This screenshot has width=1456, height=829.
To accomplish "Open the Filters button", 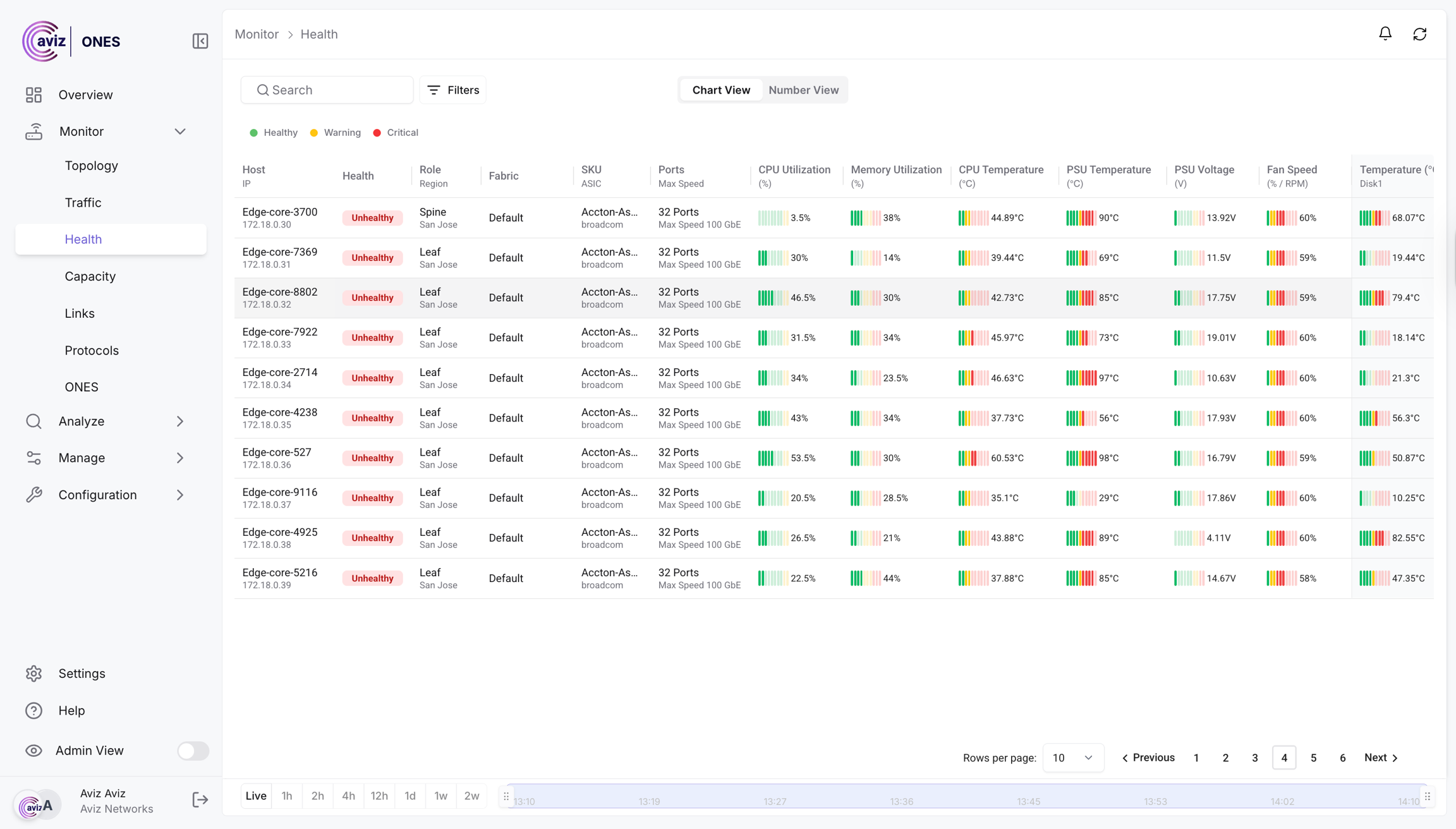I will coord(453,90).
